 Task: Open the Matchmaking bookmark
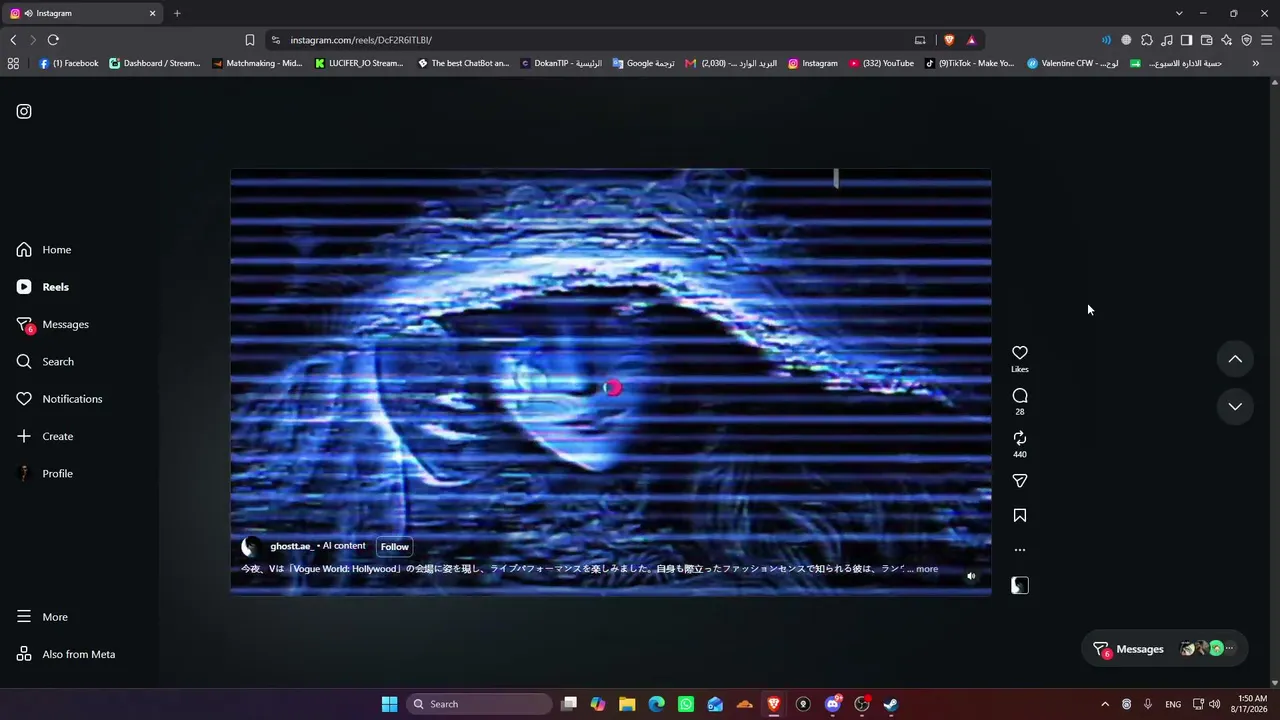[x=257, y=63]
